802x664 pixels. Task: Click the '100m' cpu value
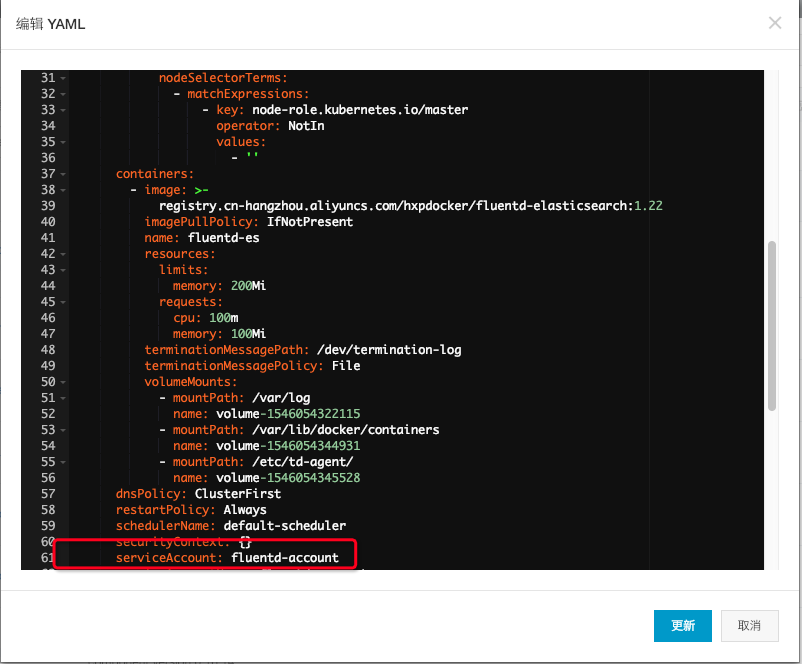[x=224, y=318]
